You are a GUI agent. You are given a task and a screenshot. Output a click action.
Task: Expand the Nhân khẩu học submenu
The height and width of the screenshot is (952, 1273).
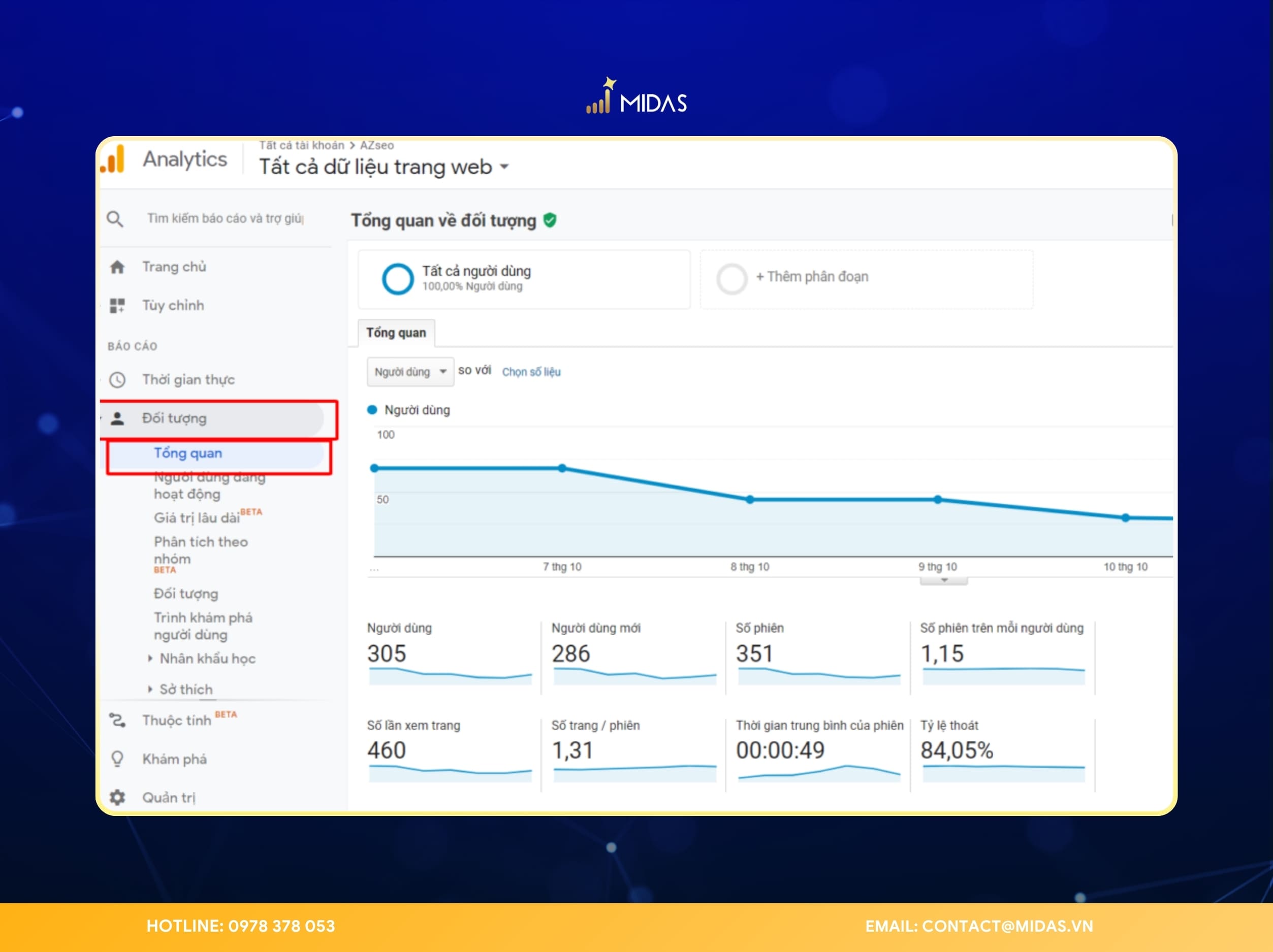click(150, 658)
